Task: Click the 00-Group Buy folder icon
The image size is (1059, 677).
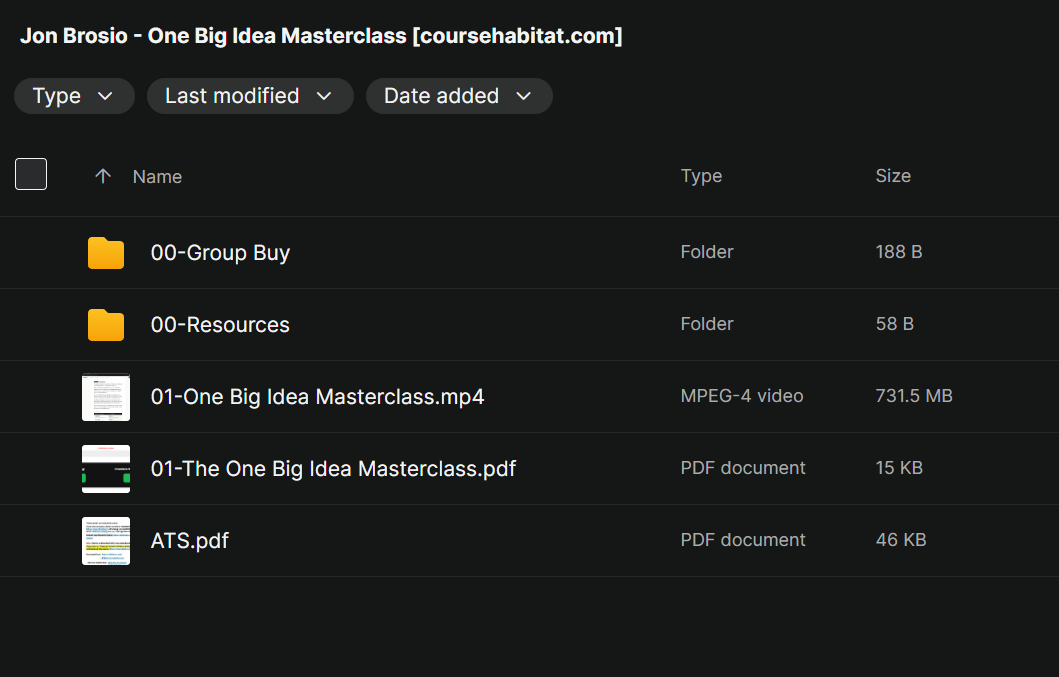Action: click(x=106, y=253)
